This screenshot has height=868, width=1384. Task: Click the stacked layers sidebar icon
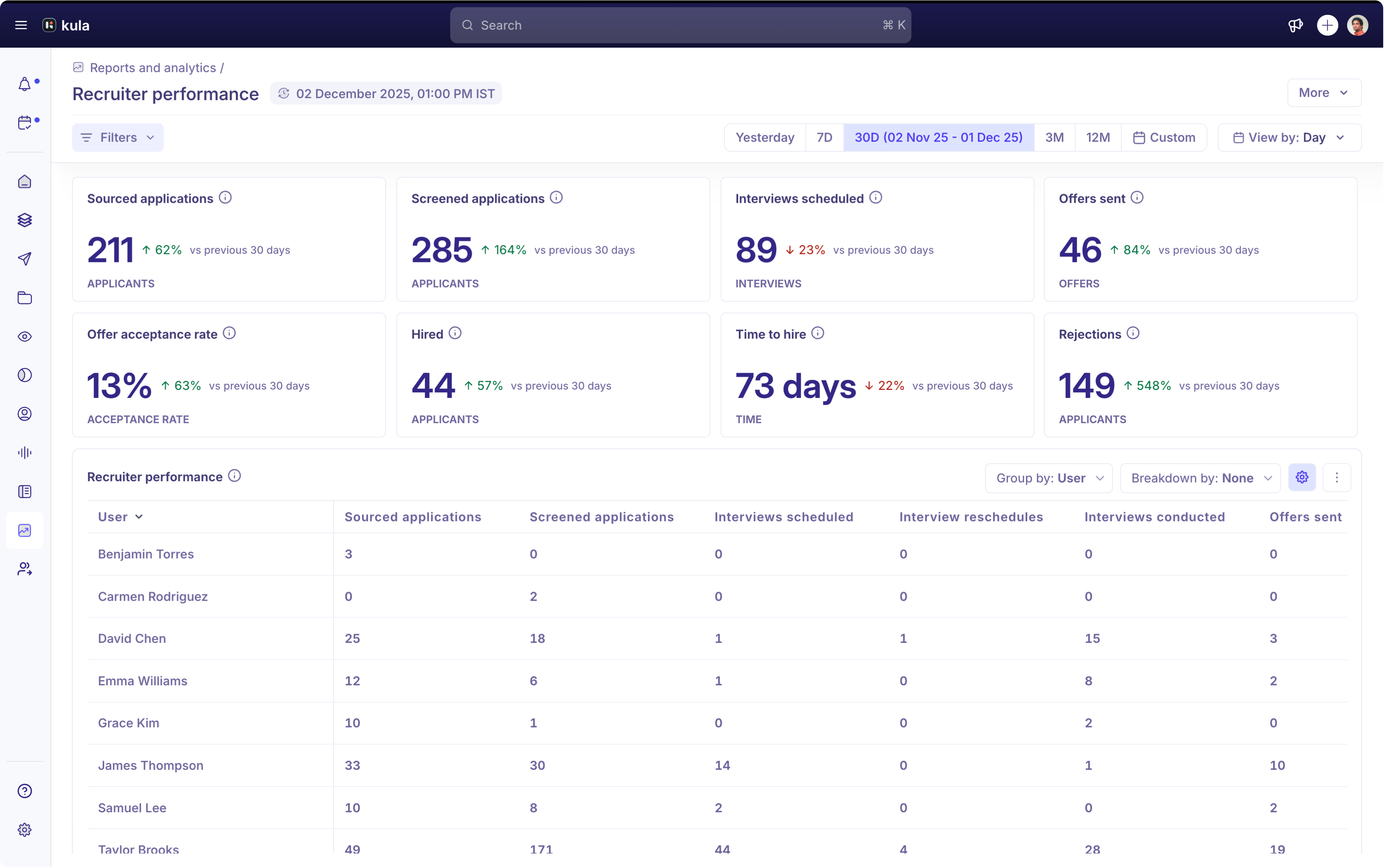pos(25,220)
